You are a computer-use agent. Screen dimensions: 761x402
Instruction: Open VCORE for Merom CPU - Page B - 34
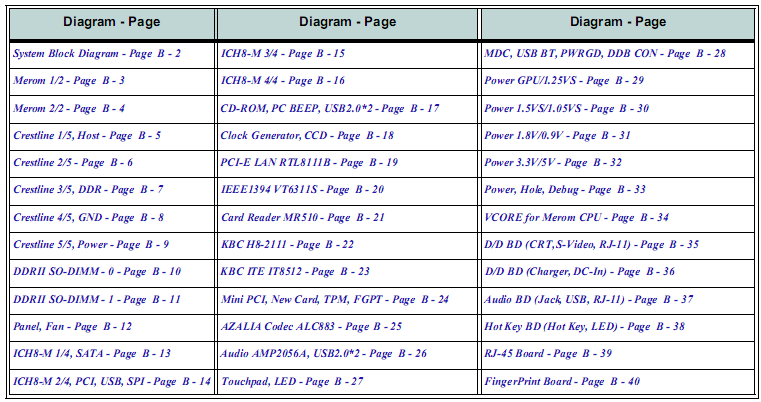coord(577,218)
